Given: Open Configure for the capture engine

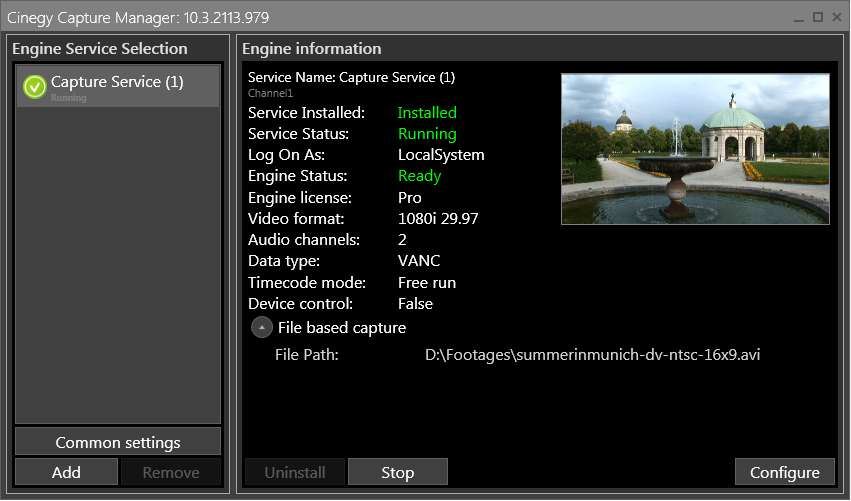Looking at the screenshot, I should tap(785, 472).
